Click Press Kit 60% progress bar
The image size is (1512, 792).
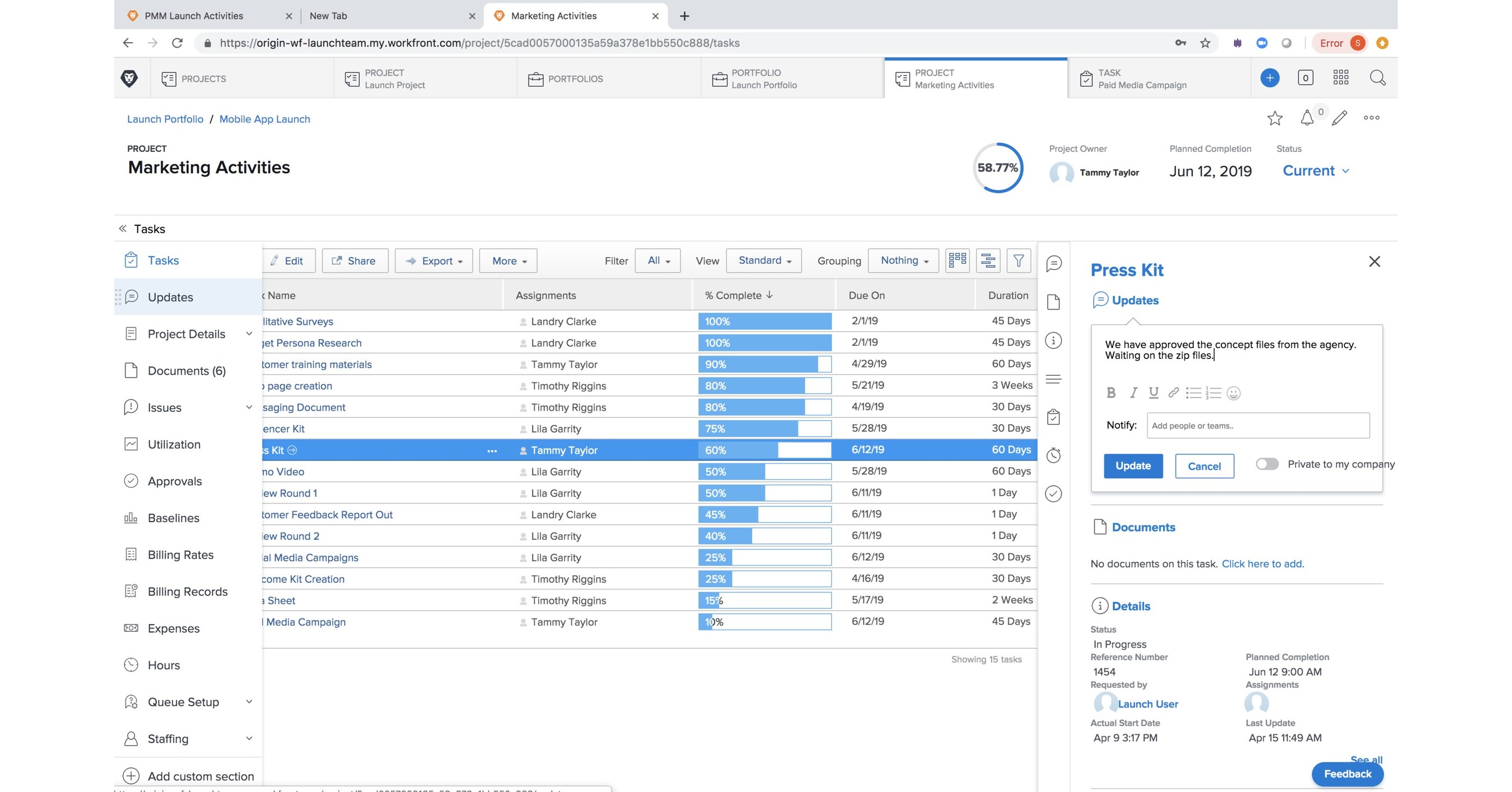click(765, 450)
